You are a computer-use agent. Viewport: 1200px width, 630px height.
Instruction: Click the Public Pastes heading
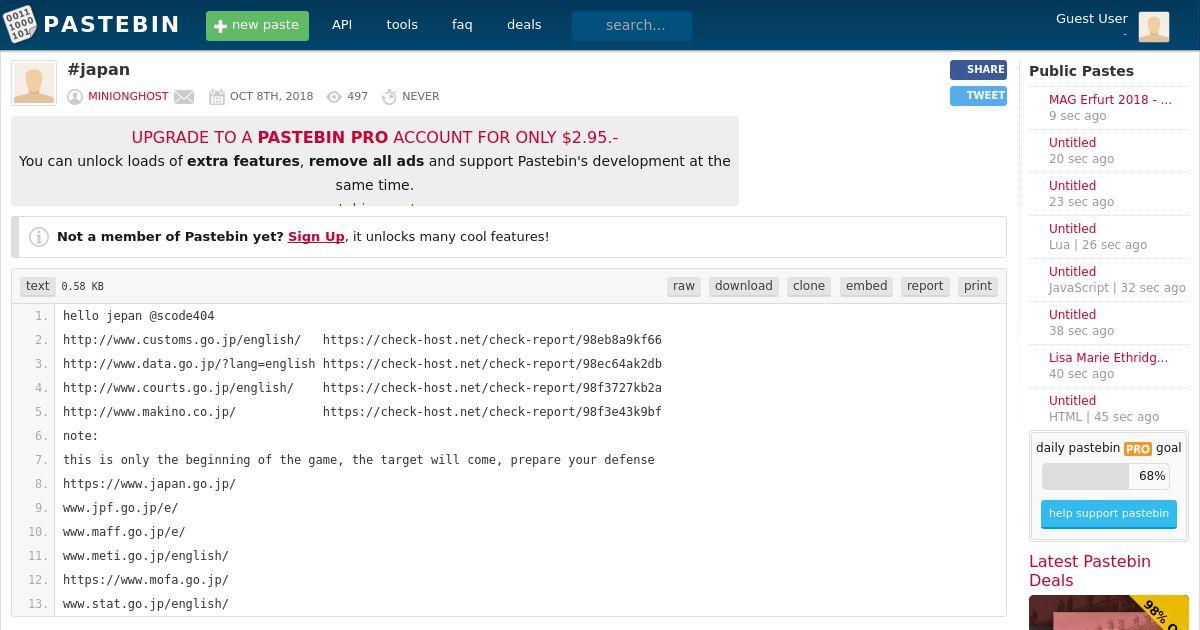[x=1081, y=71]
